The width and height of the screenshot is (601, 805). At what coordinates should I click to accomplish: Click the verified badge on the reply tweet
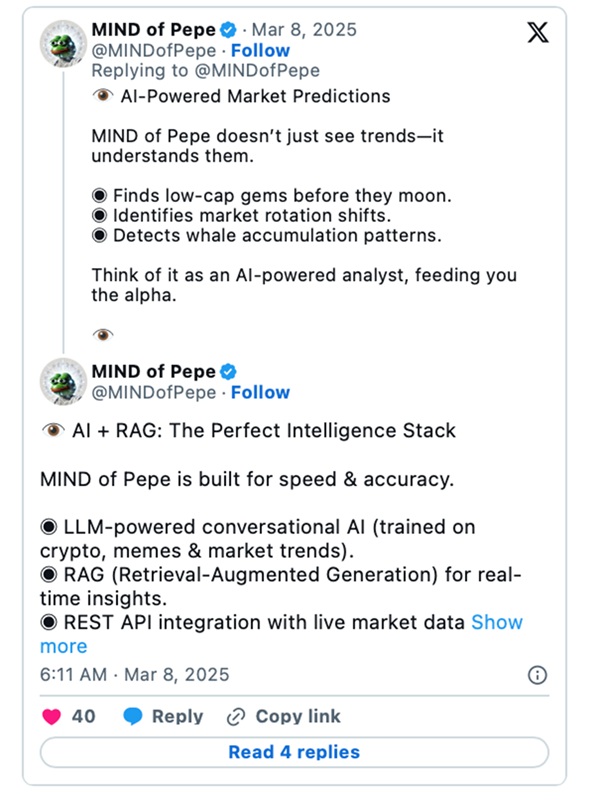(228, 30)
